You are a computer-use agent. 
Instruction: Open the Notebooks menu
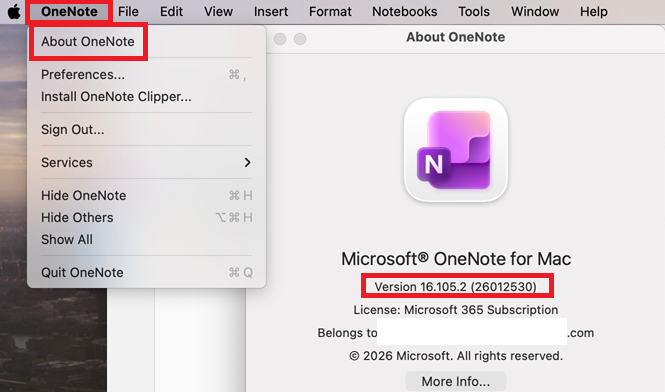405,11
